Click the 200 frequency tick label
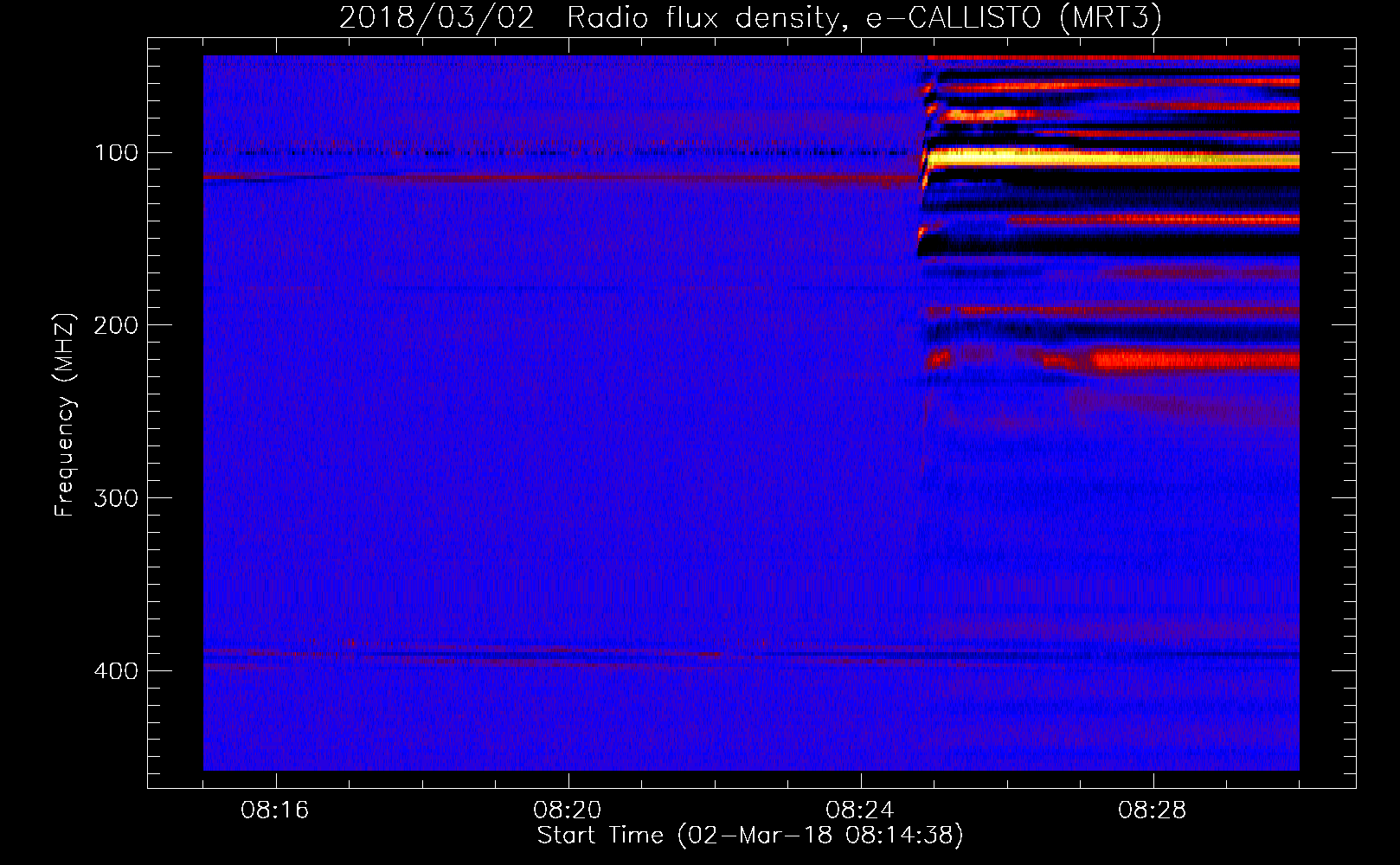The image size is (1400, 865). tap(117, 325)
